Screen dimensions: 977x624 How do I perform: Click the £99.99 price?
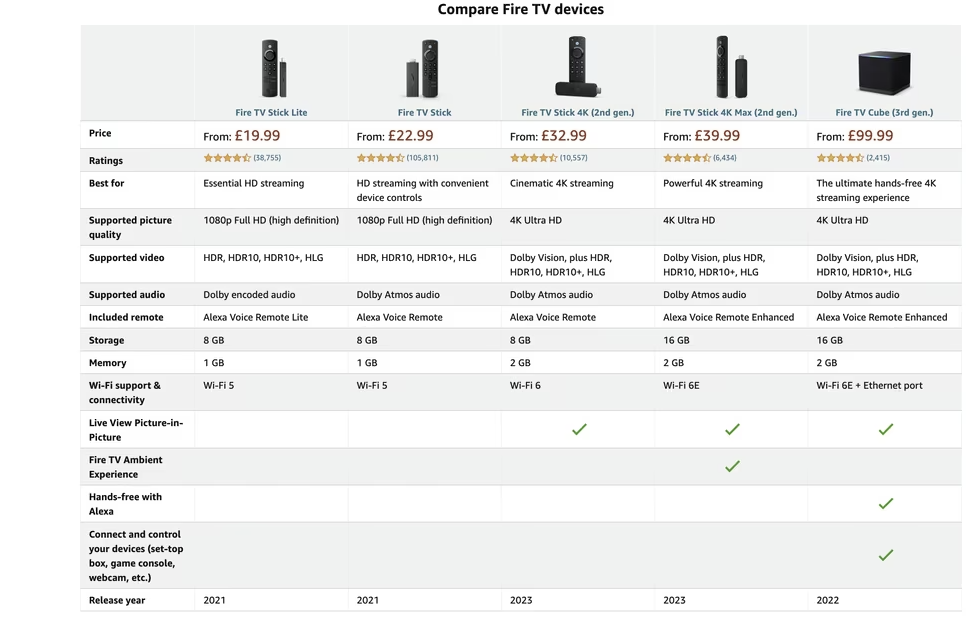(870, 136)
